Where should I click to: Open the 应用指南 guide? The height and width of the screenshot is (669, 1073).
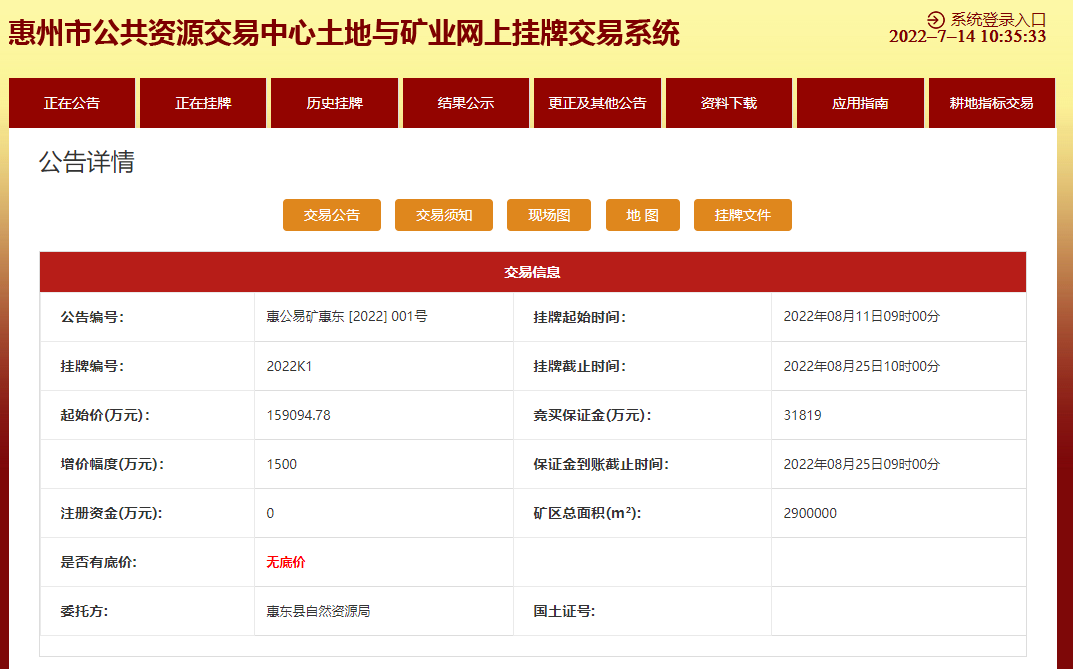tap(859, 102)
